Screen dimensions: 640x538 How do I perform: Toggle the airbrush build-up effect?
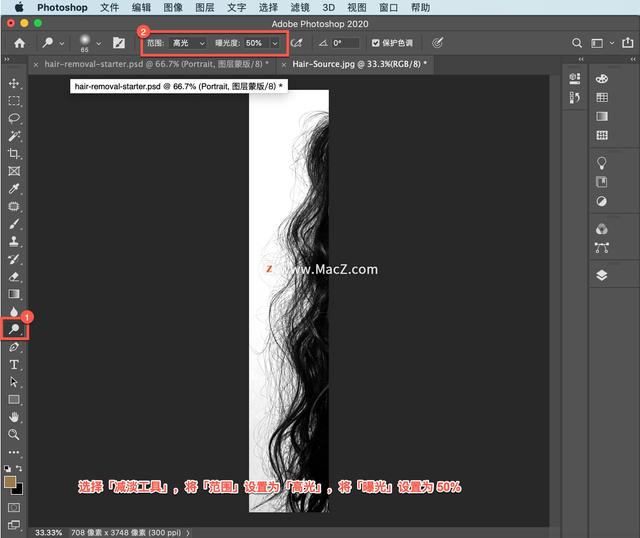pyautogui.click(x=297, y=43)
